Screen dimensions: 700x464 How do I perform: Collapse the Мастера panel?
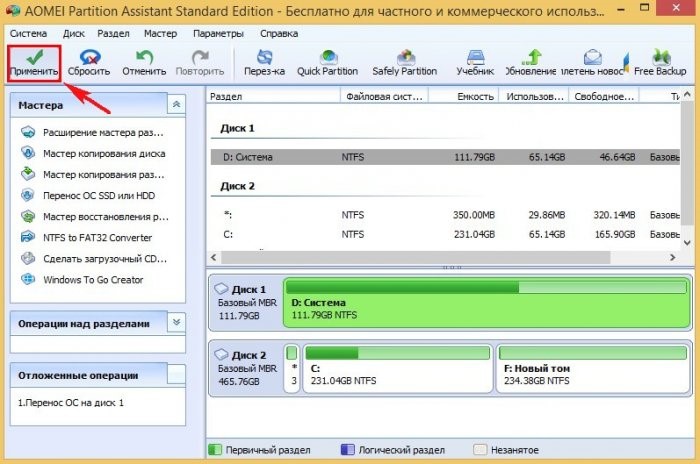[x=176, y=105]
